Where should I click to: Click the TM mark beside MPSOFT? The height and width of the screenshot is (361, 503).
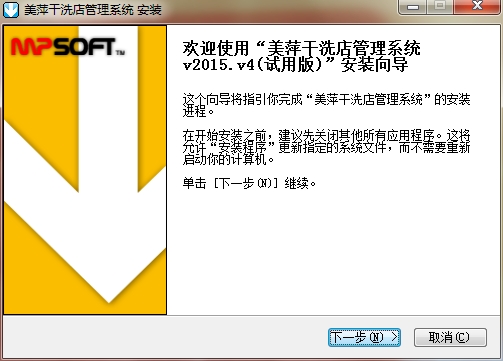tap(120, 52)
